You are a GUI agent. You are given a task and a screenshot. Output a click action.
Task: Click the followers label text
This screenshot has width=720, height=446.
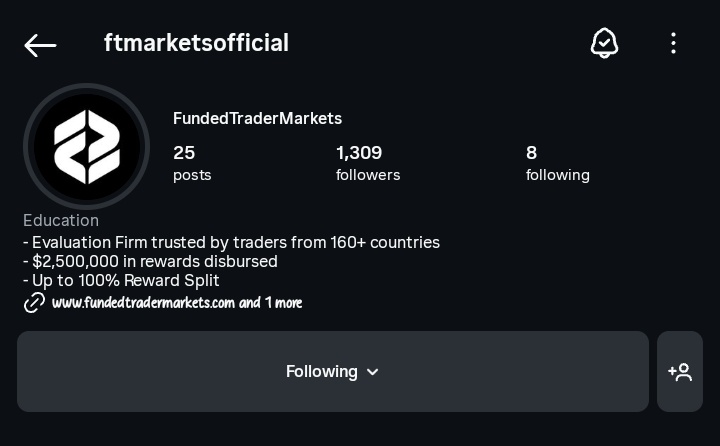(x=368, y=175)
